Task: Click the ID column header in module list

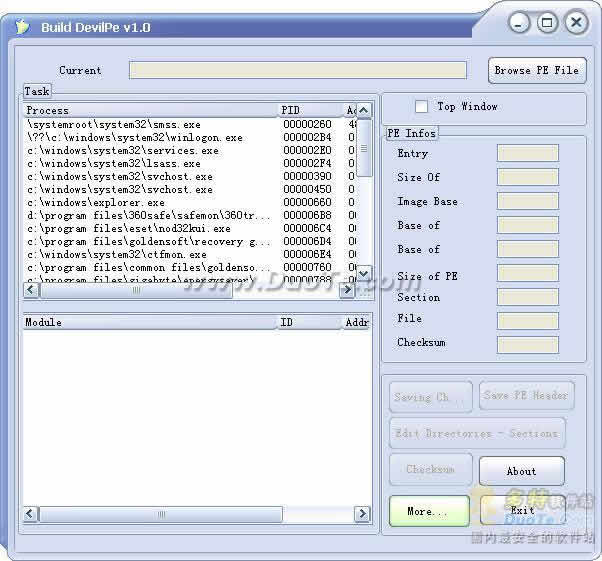Action: pyautogui.click(x=309, y=322)
